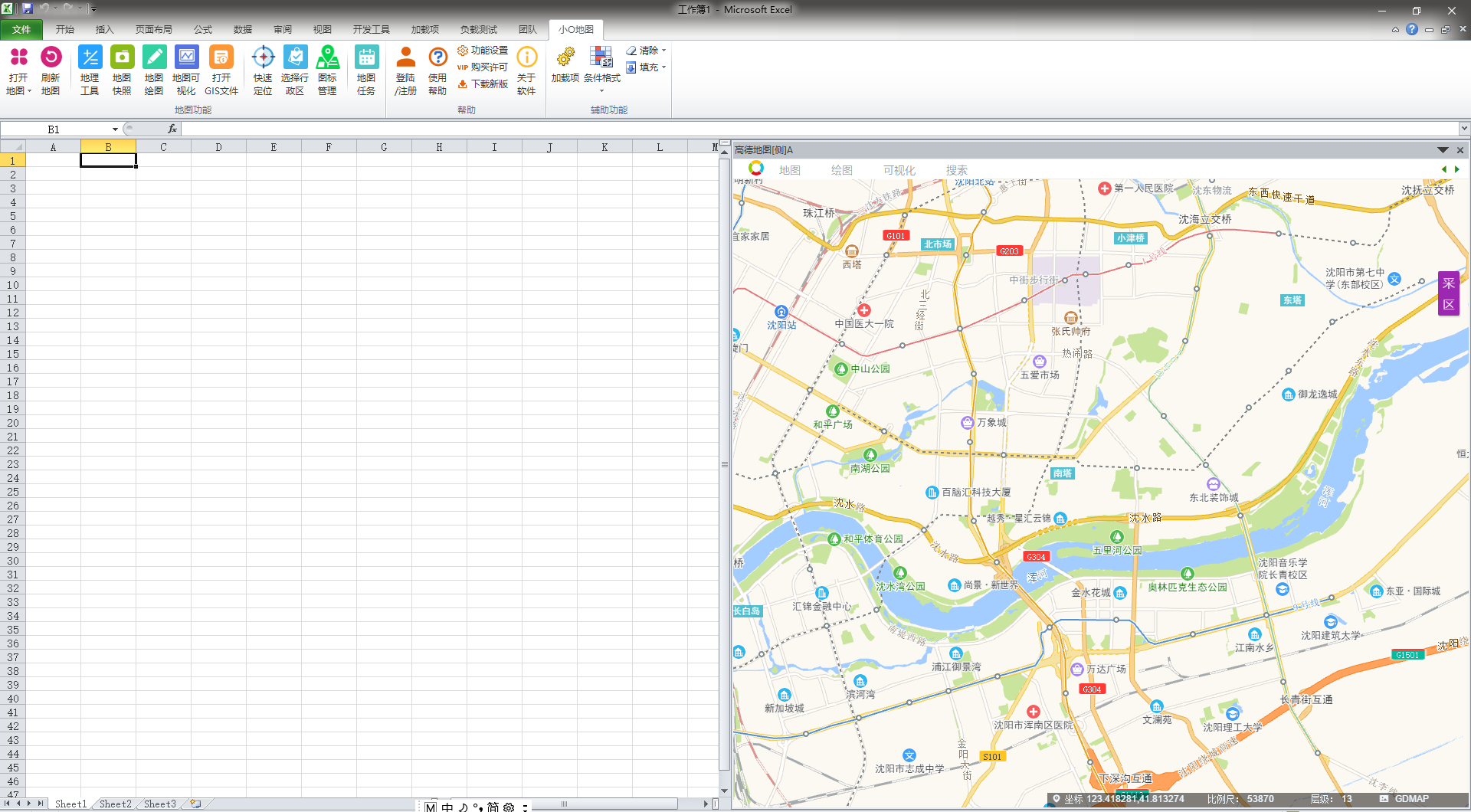Take a map snapshot with 地图快照

pos(122,70)
